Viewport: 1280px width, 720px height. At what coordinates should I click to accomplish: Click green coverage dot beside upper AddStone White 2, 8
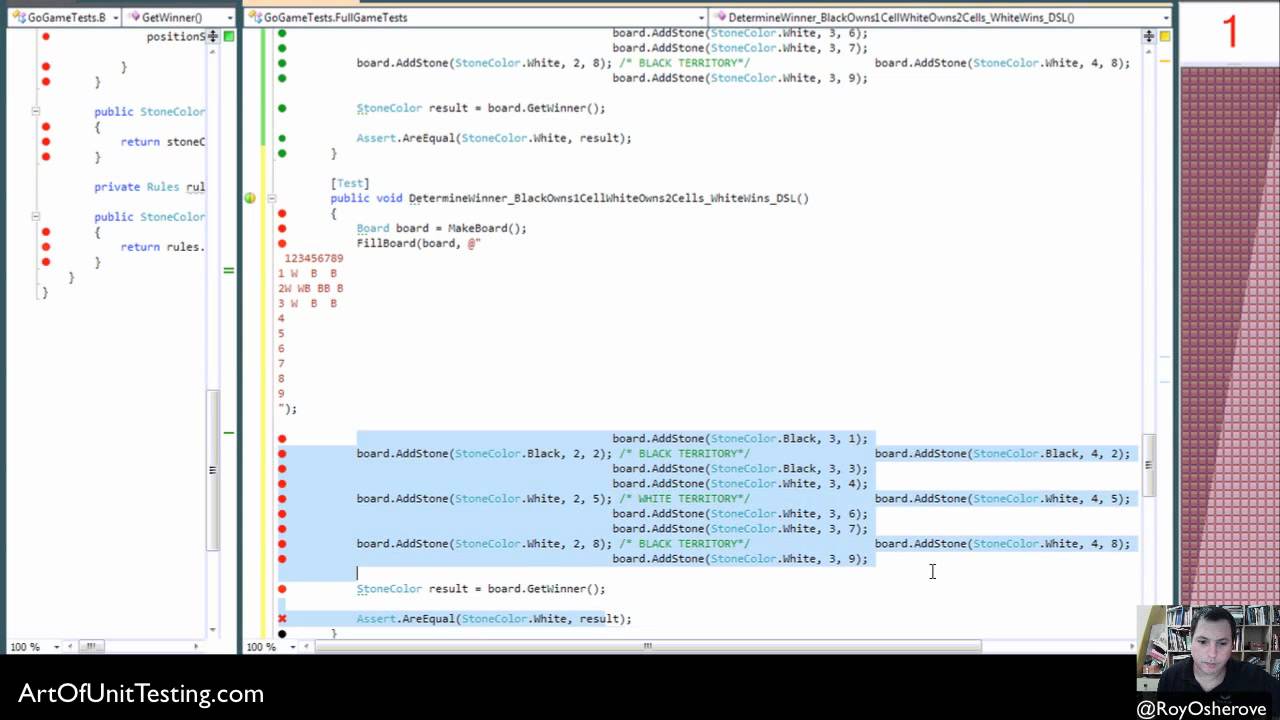(282, 63)
